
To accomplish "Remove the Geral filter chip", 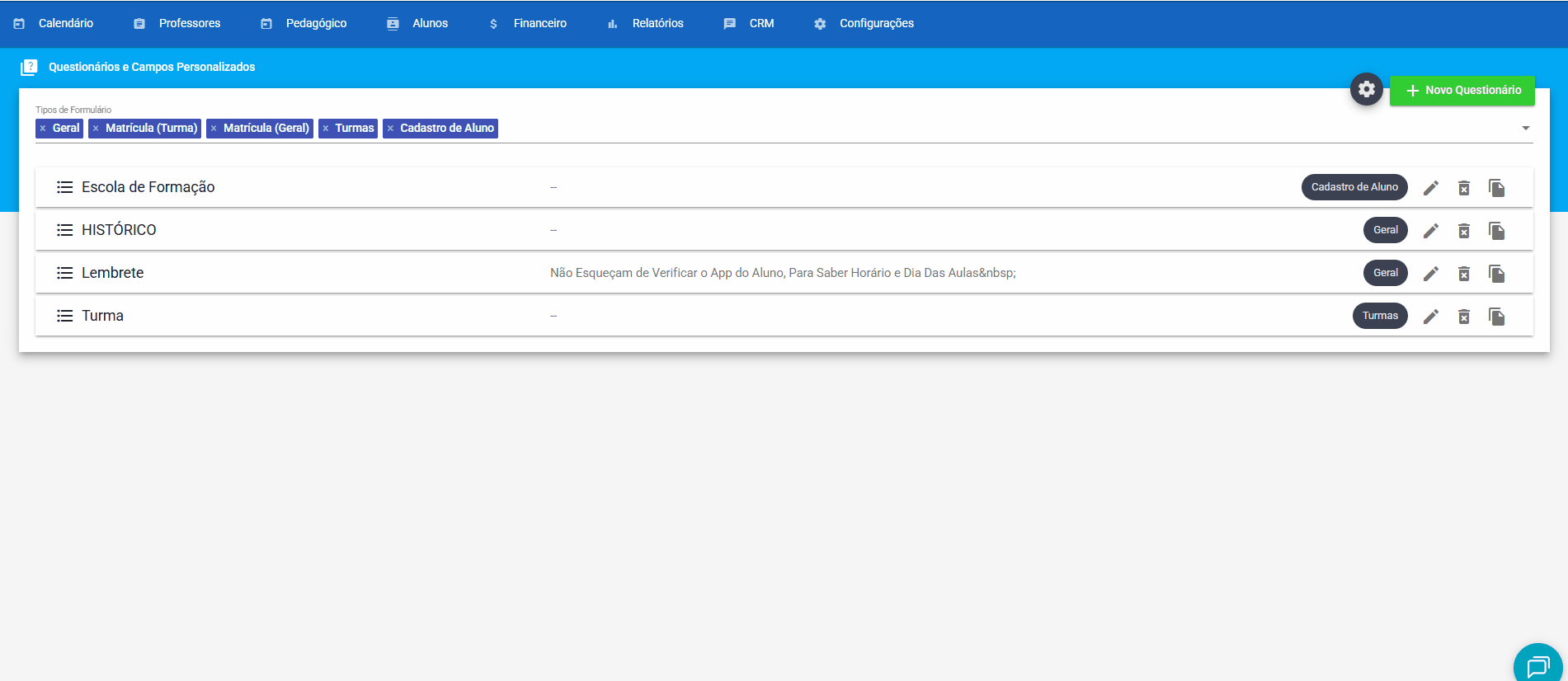I will coord(43,129).
